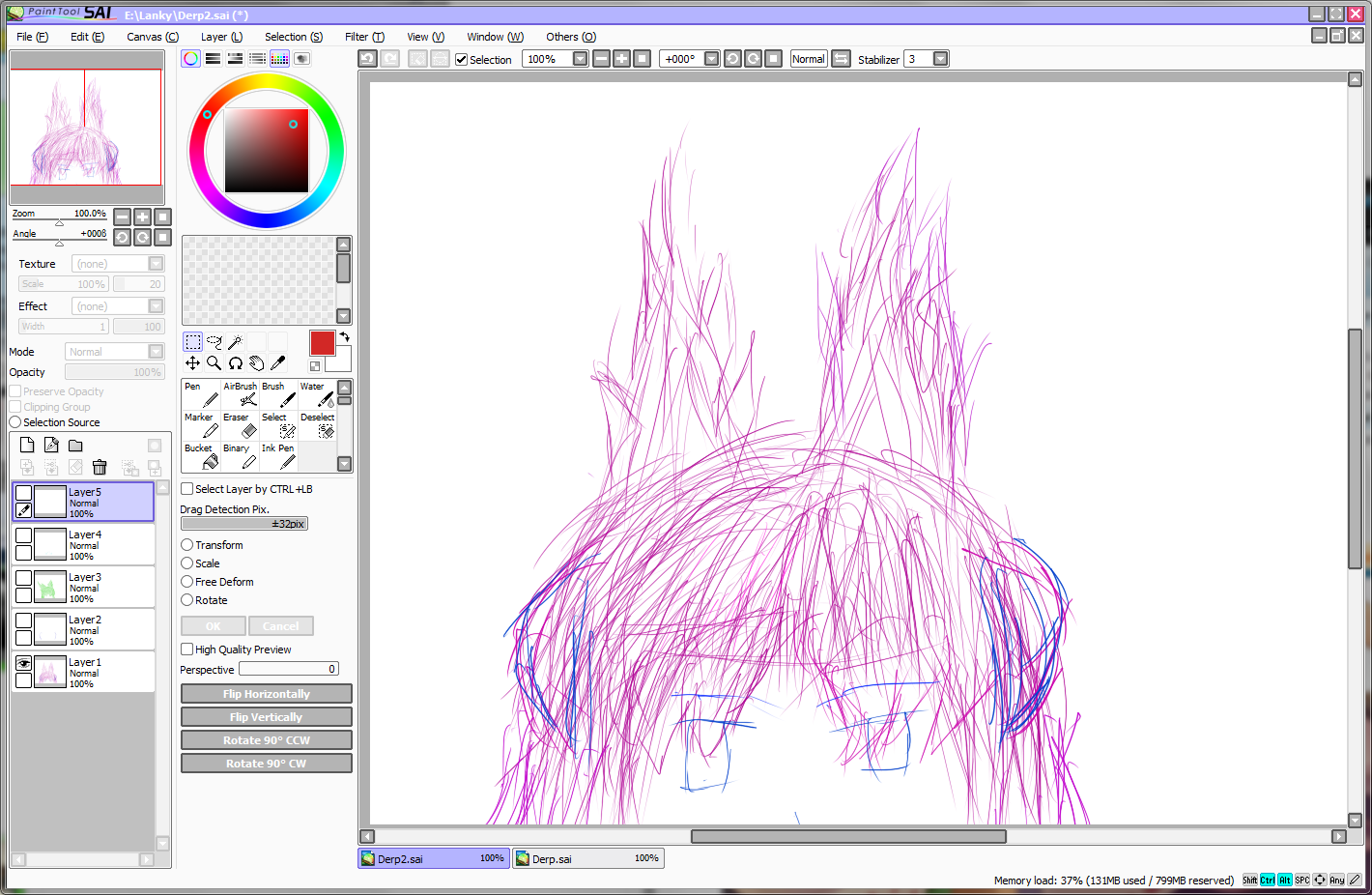Open the Effect dropdown

156,306
